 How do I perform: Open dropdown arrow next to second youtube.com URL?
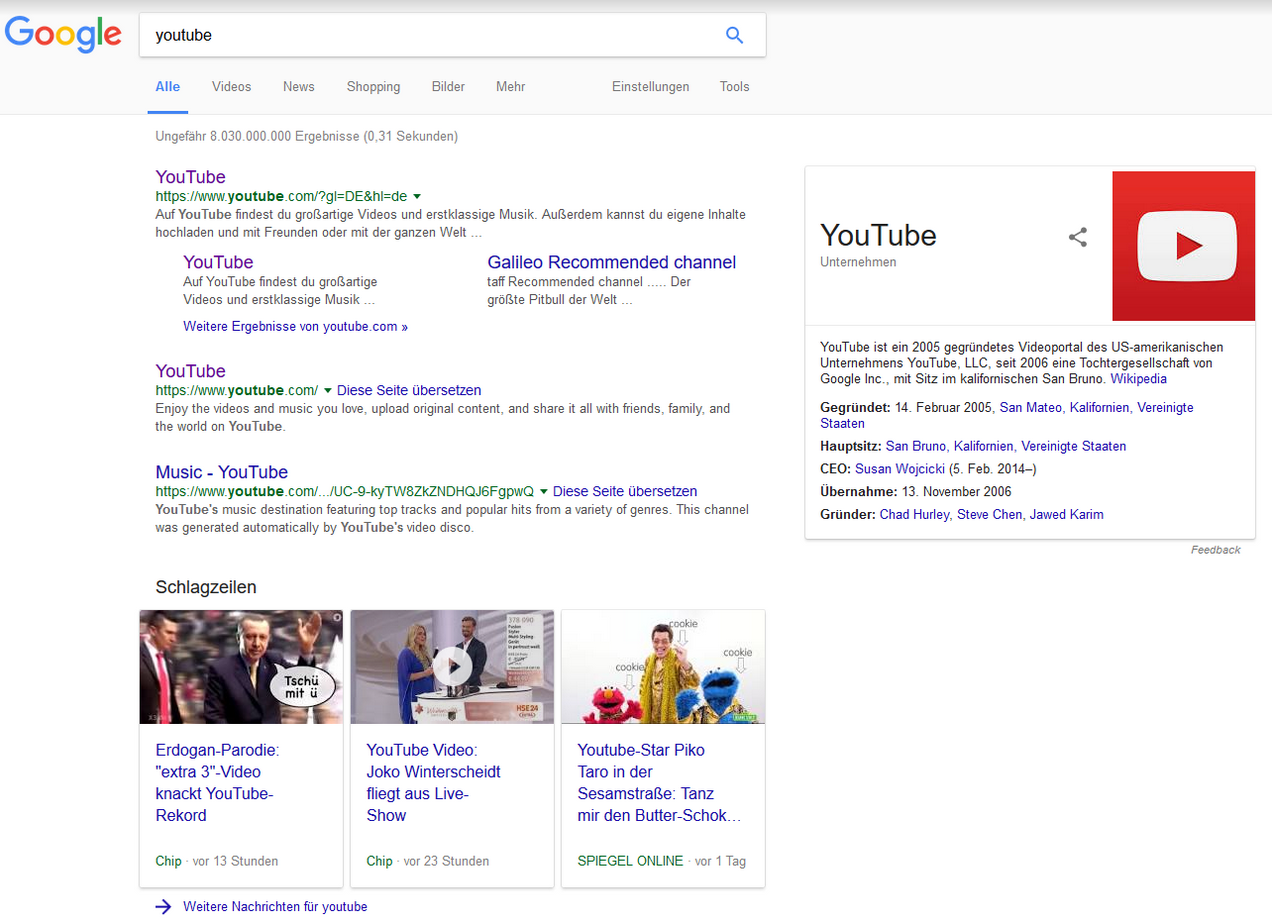pos(327,390)
